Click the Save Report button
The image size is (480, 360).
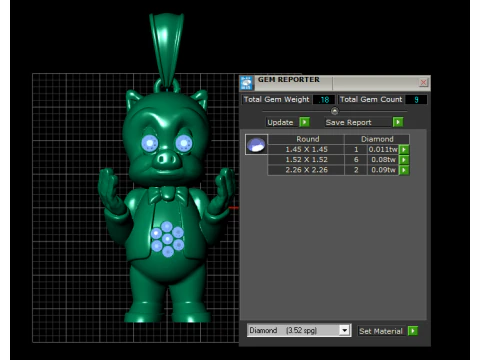point(358,122)
